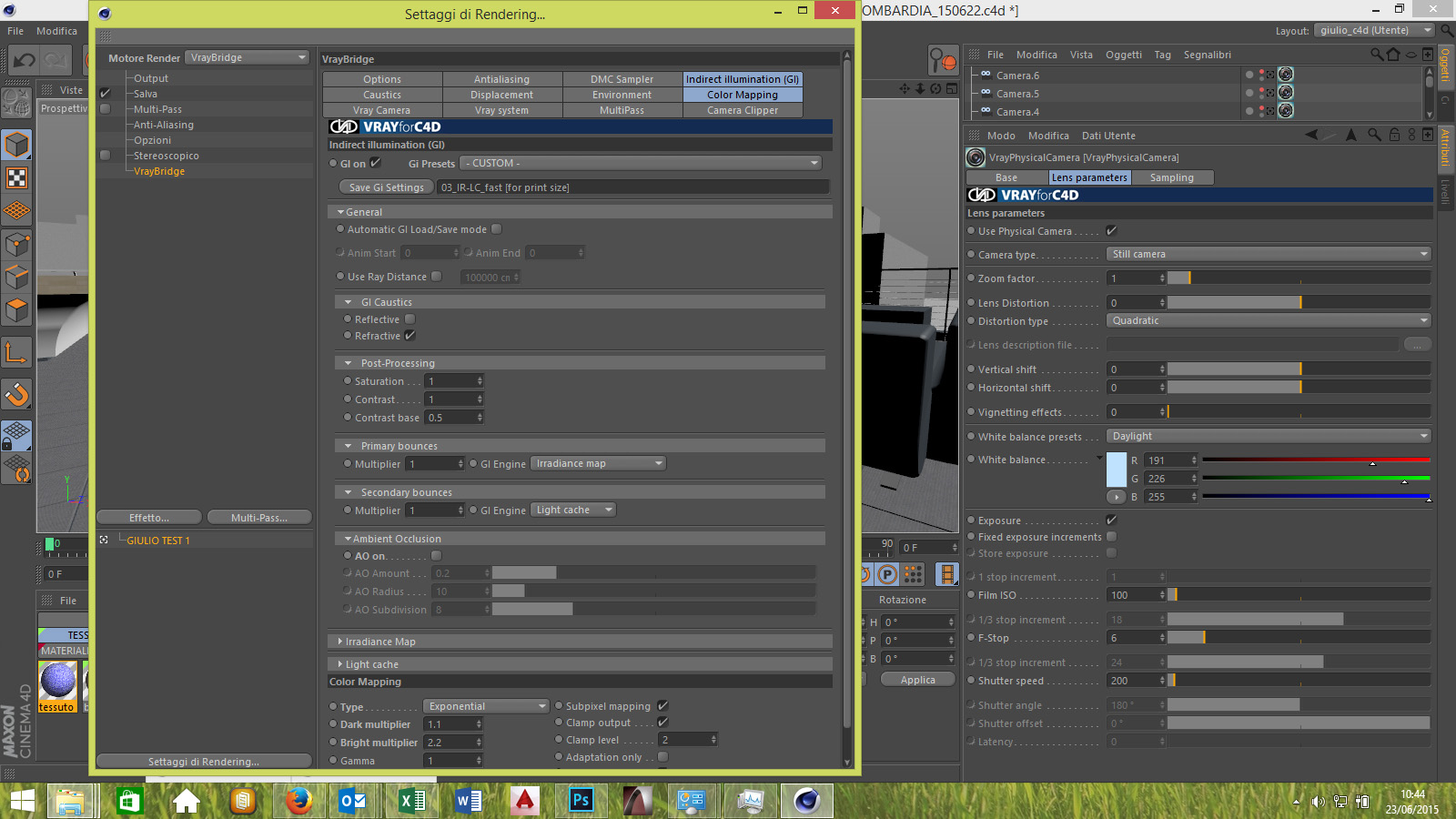Open the Motore Render VrayBridge dropdown
The height and width of the screenshot is (819, 1456).
point(247,57)
